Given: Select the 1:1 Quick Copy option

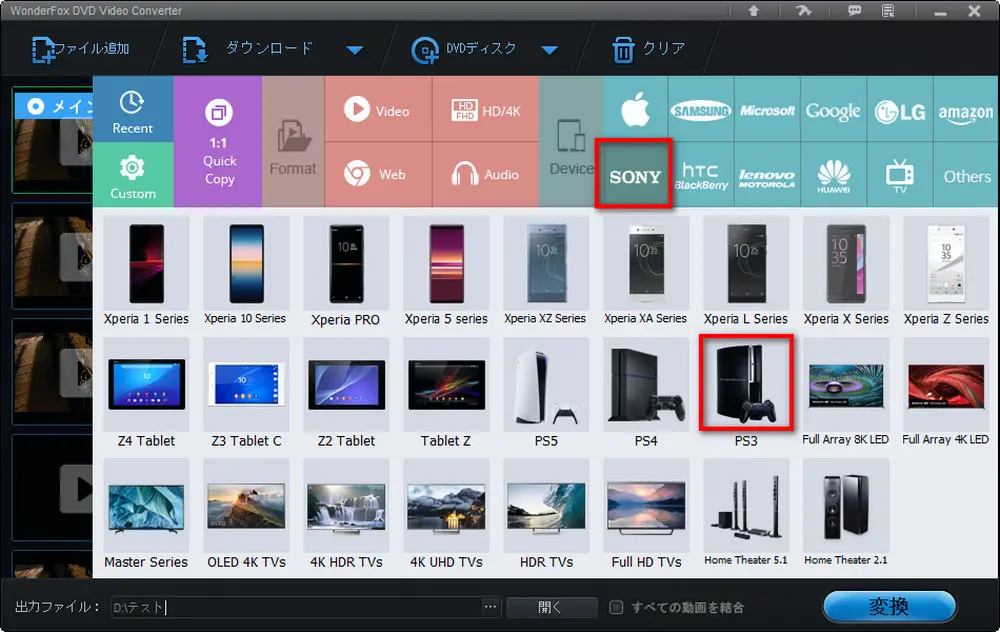Looking at the screenshot, I should coord(219,142).
